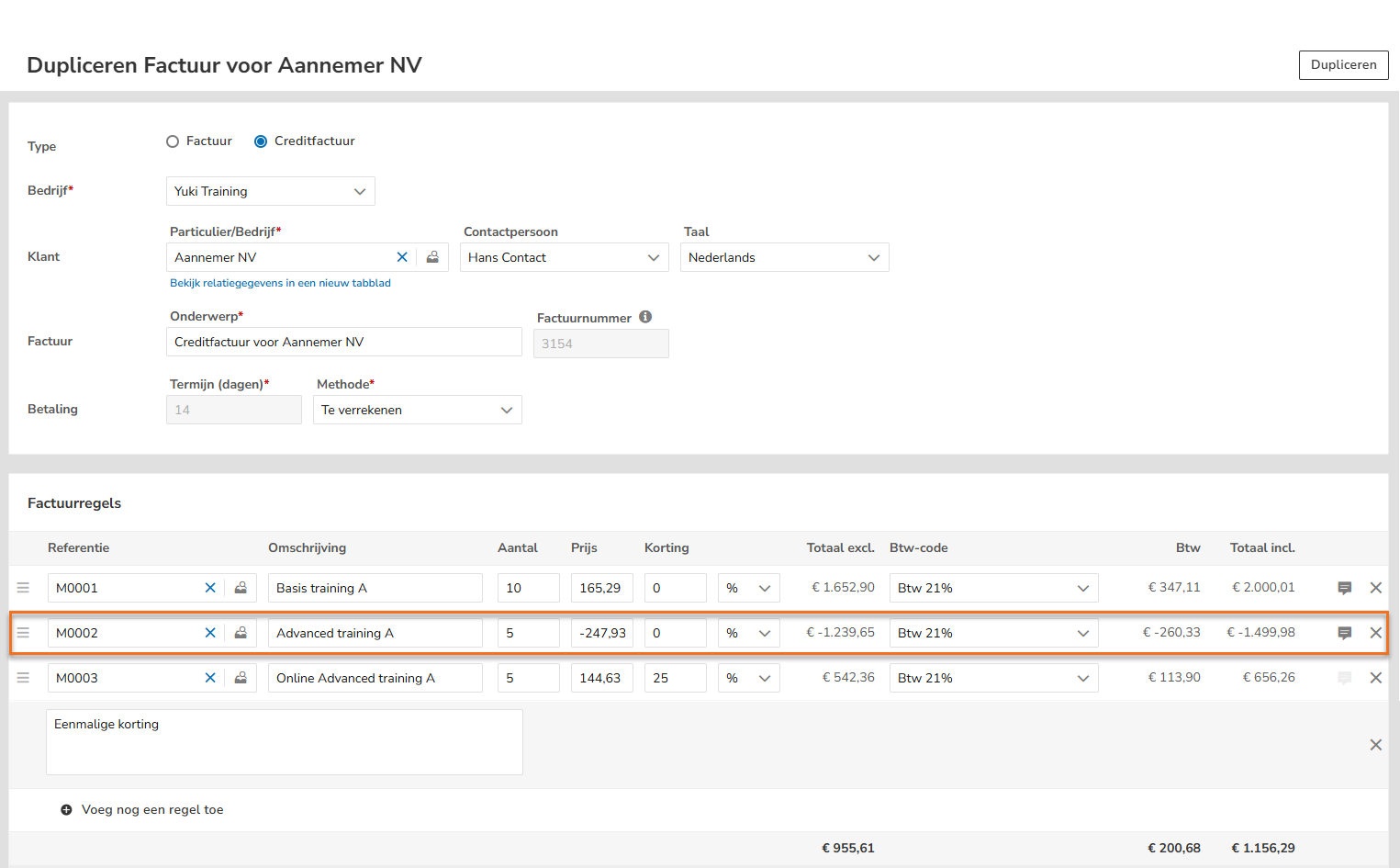This screenshot has height=868, width=1400.
Task: Show Factuurnummer info tooltip icon
Action: [x=645, y=317]
